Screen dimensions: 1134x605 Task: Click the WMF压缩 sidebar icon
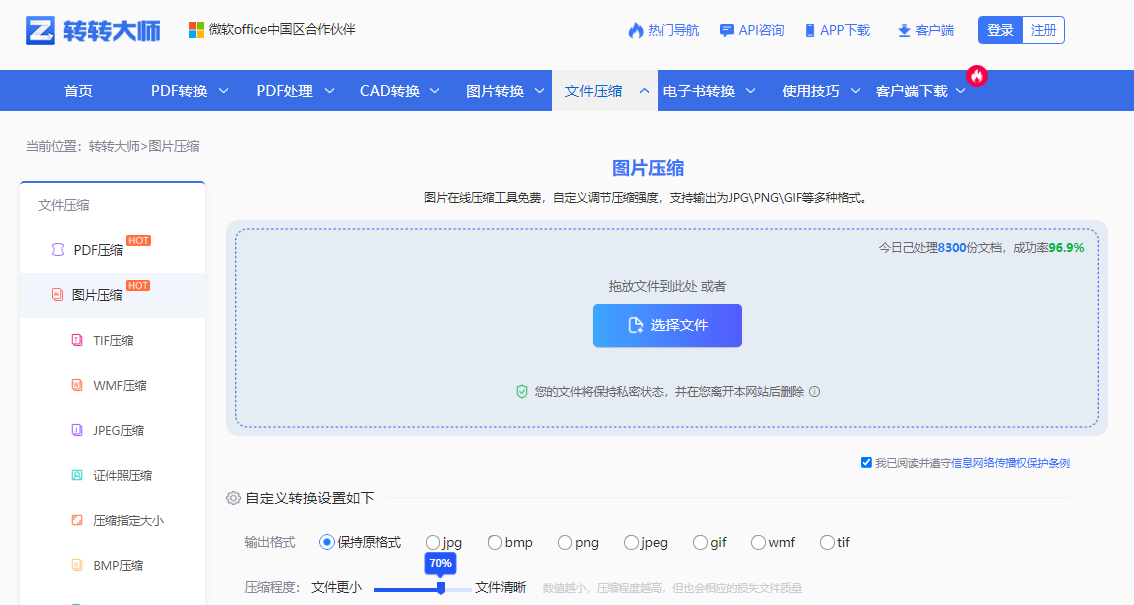tap(77, 385)
